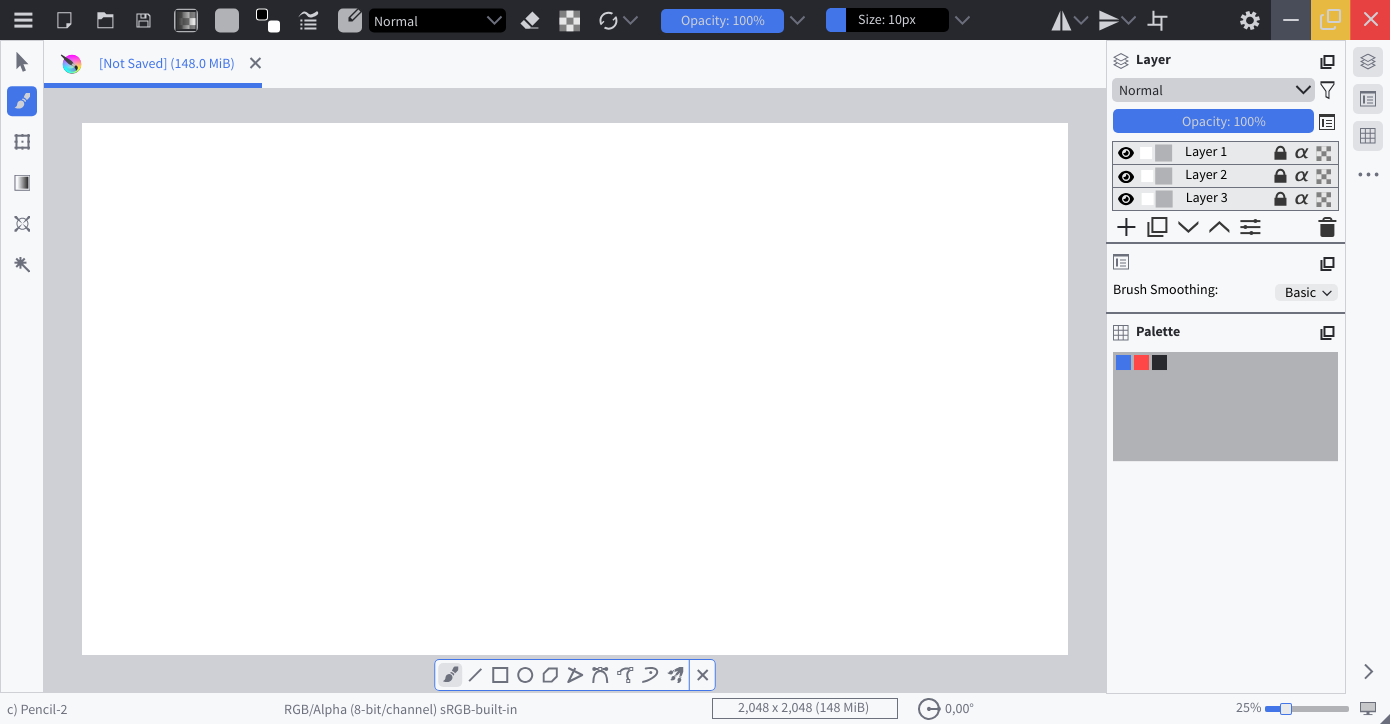The image size is (1390, 724).
Task: Activate the vertical mirror tool
Action: [x=1108, y=20]
